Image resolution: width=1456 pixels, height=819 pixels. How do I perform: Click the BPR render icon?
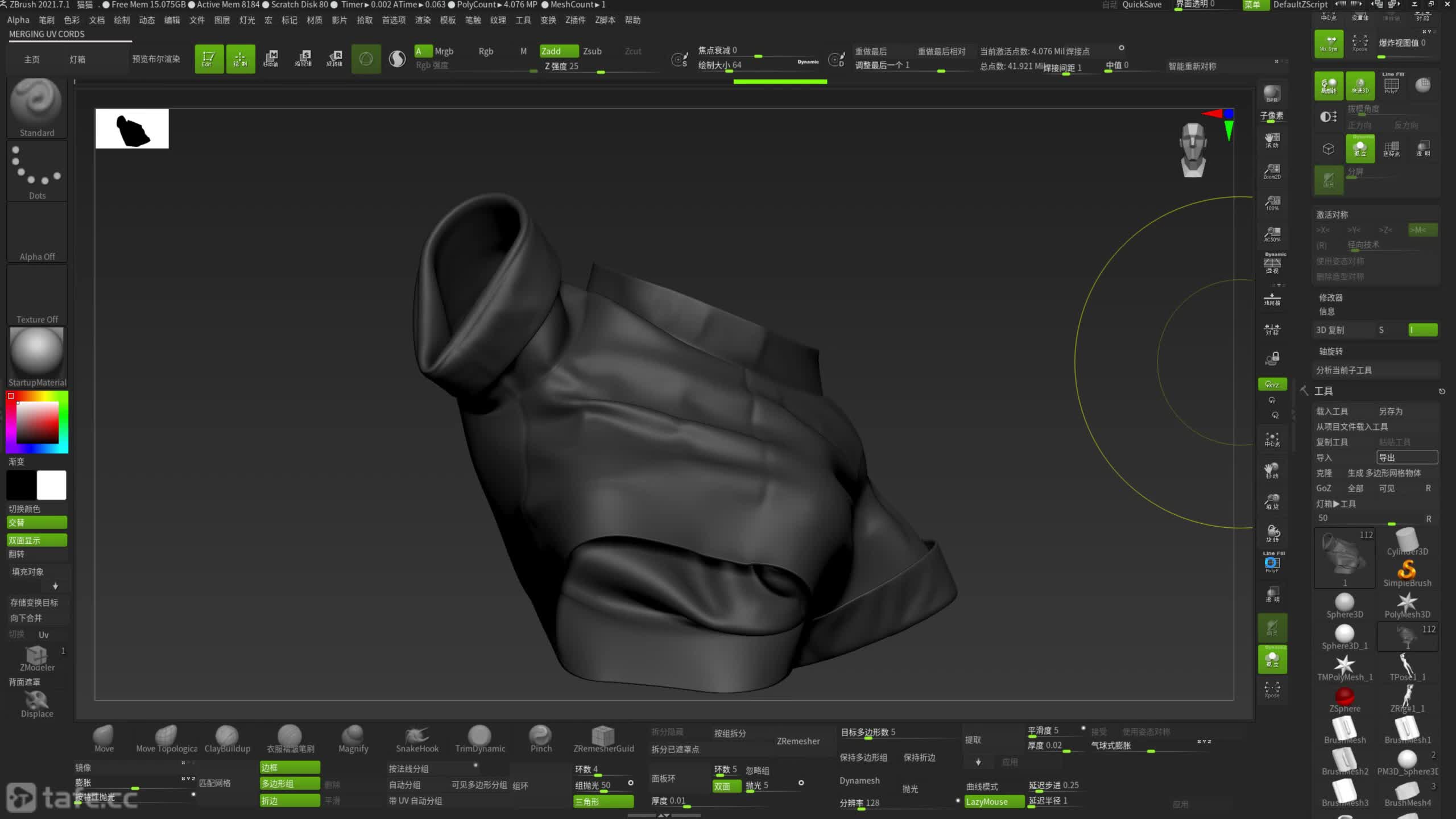click(1272, 94)
